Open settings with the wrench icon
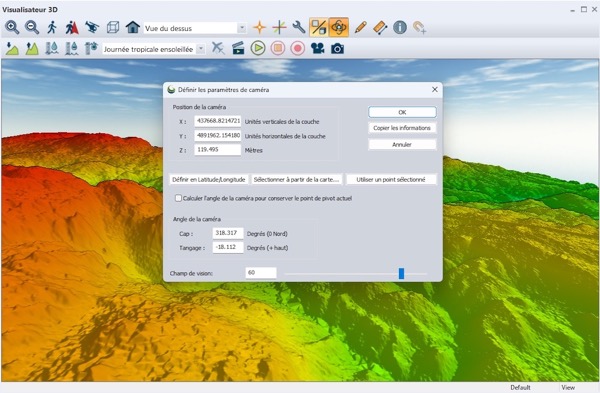Viewport: 600px width, 393px height. coord(299,28)
